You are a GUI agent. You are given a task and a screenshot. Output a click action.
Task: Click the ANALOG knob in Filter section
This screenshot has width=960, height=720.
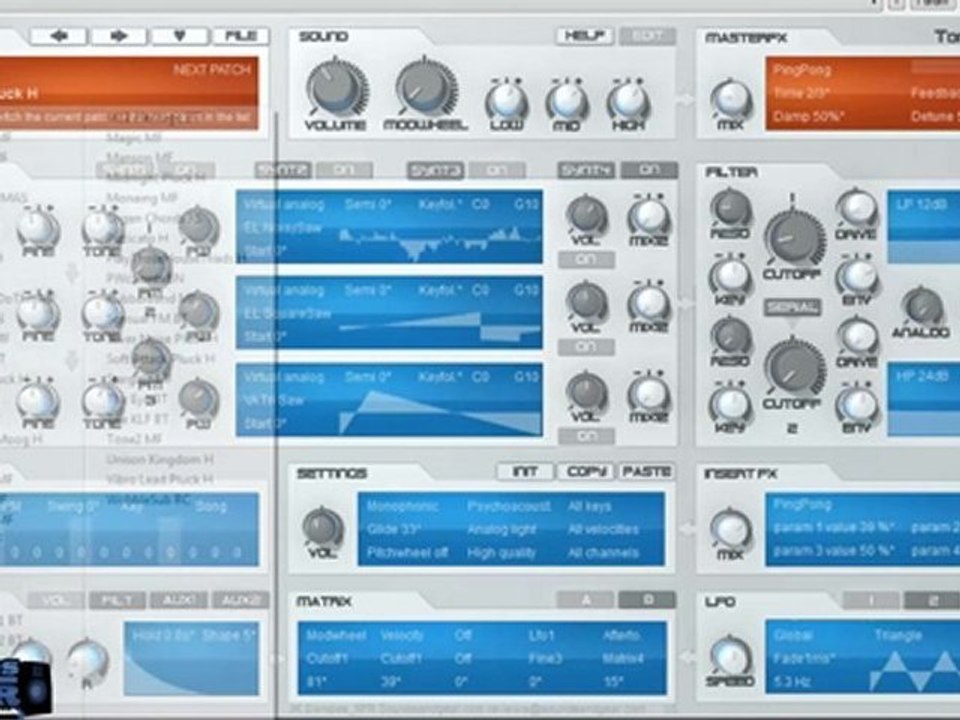(923, 307)
